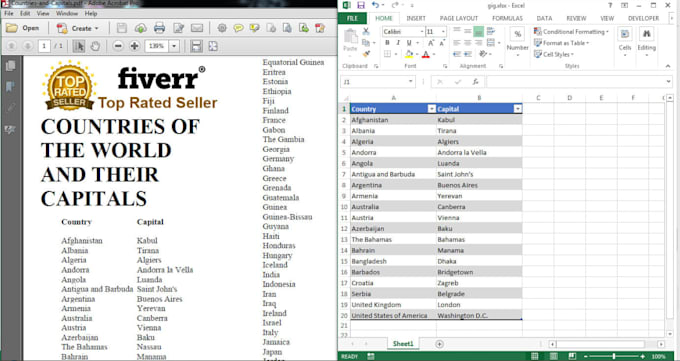Select the Sheet1 worksheet tab
The height and width of the screenshot is (361, 680).
click(403, 344)
